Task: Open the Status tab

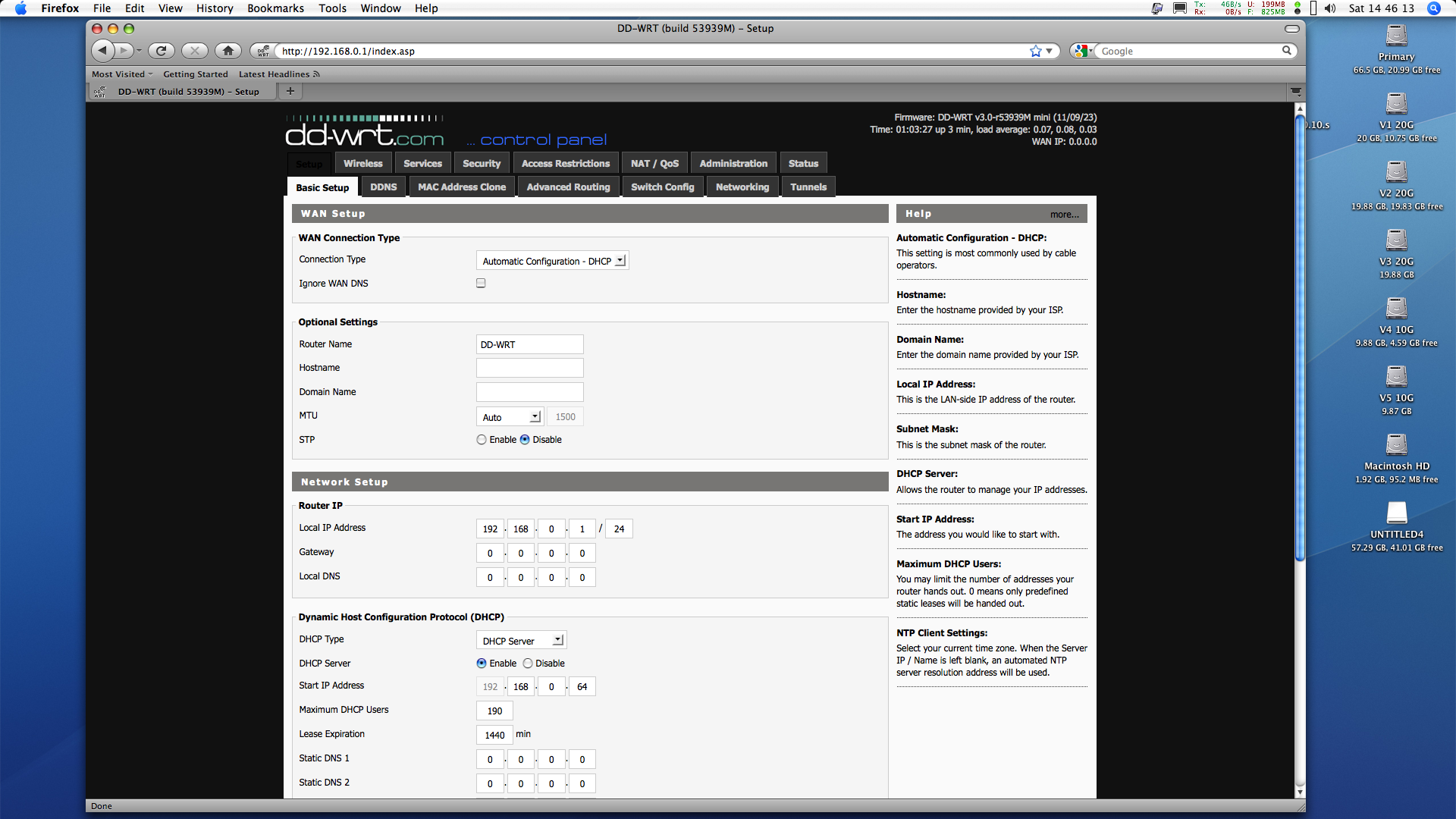Action: pyautogui.click(x=803, y=163)
